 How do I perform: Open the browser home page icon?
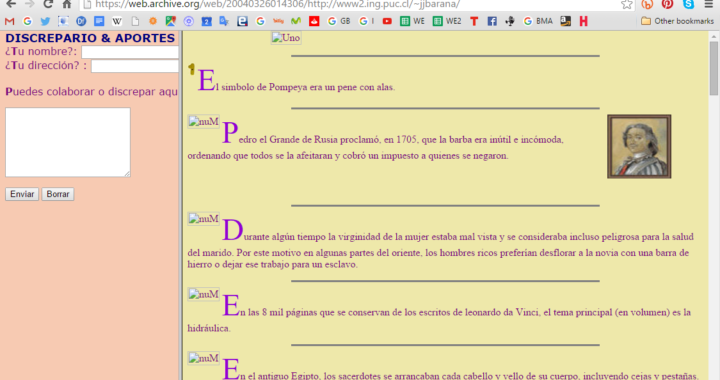pyautogui.click(x=67, y=4)
